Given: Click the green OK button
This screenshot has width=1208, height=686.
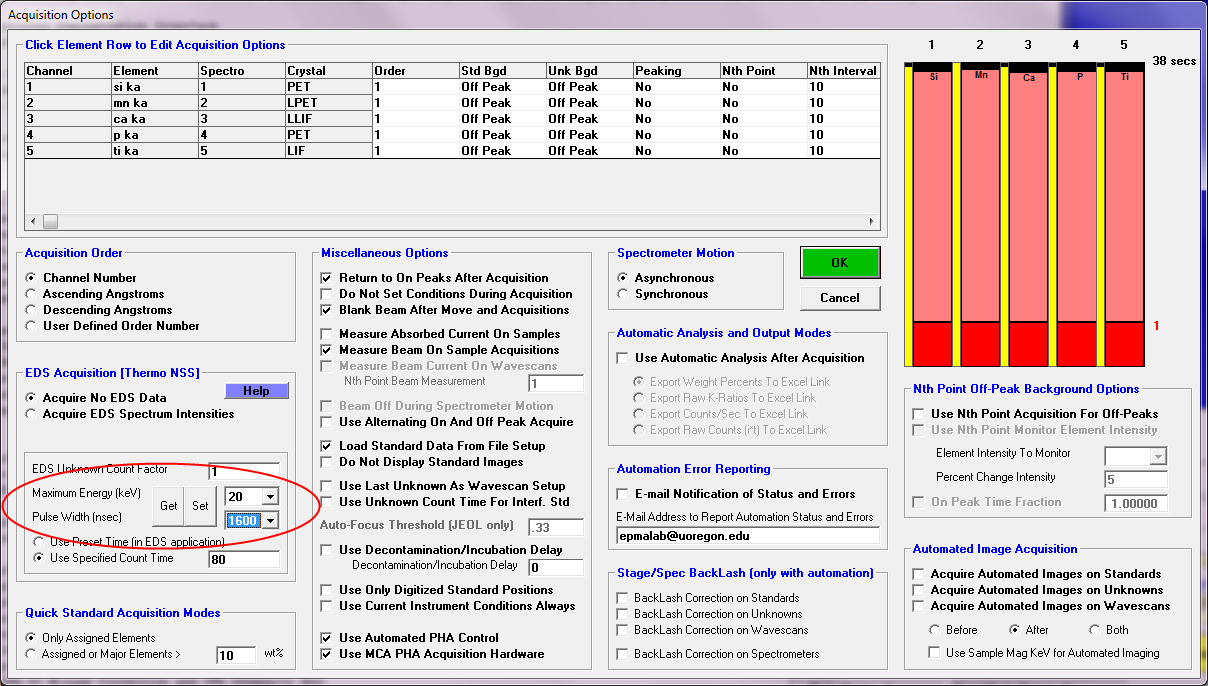Looking at the screenshot, I should [839, 263].
